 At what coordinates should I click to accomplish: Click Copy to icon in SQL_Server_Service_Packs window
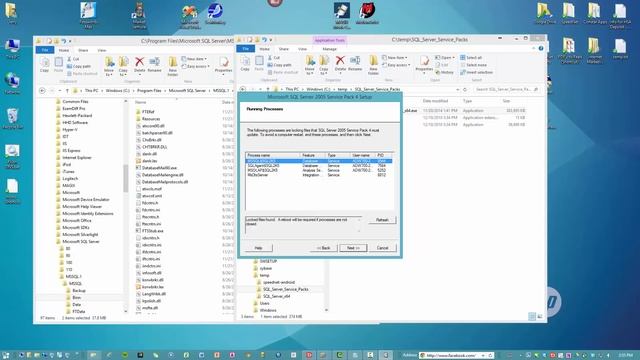point(324,61)
